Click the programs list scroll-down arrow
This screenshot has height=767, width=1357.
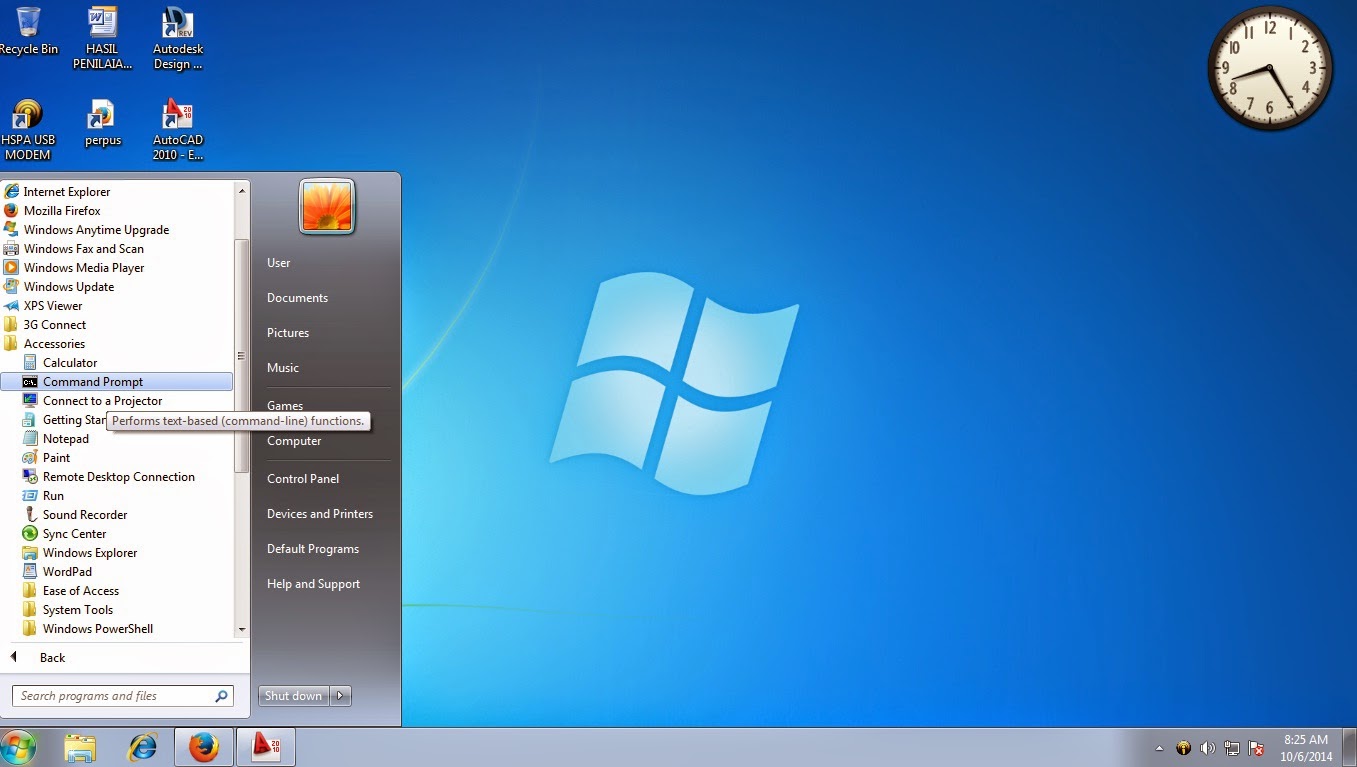point(241,630)
